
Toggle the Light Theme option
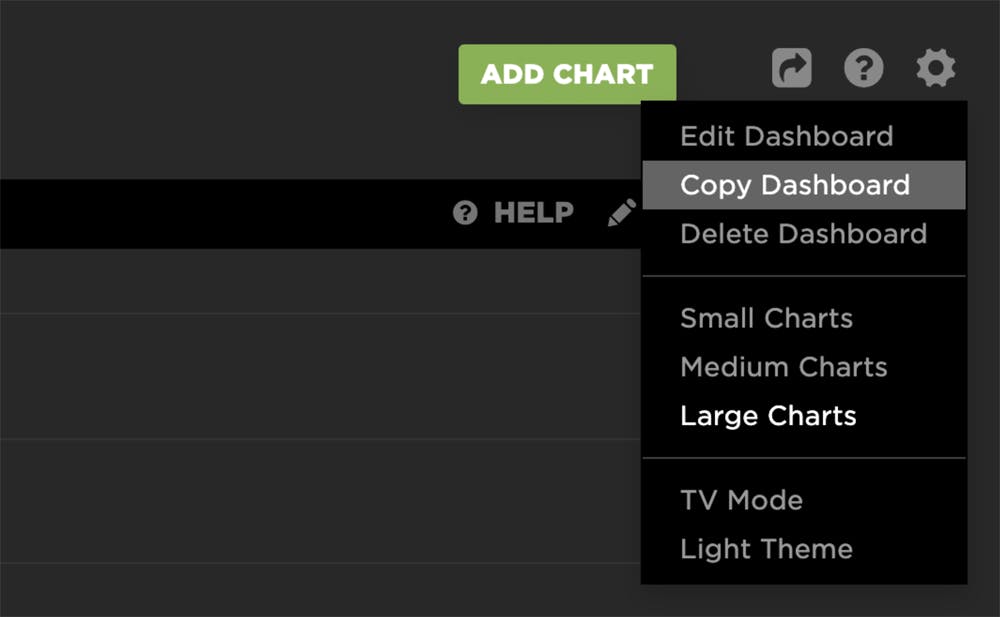tap(766, 549)
